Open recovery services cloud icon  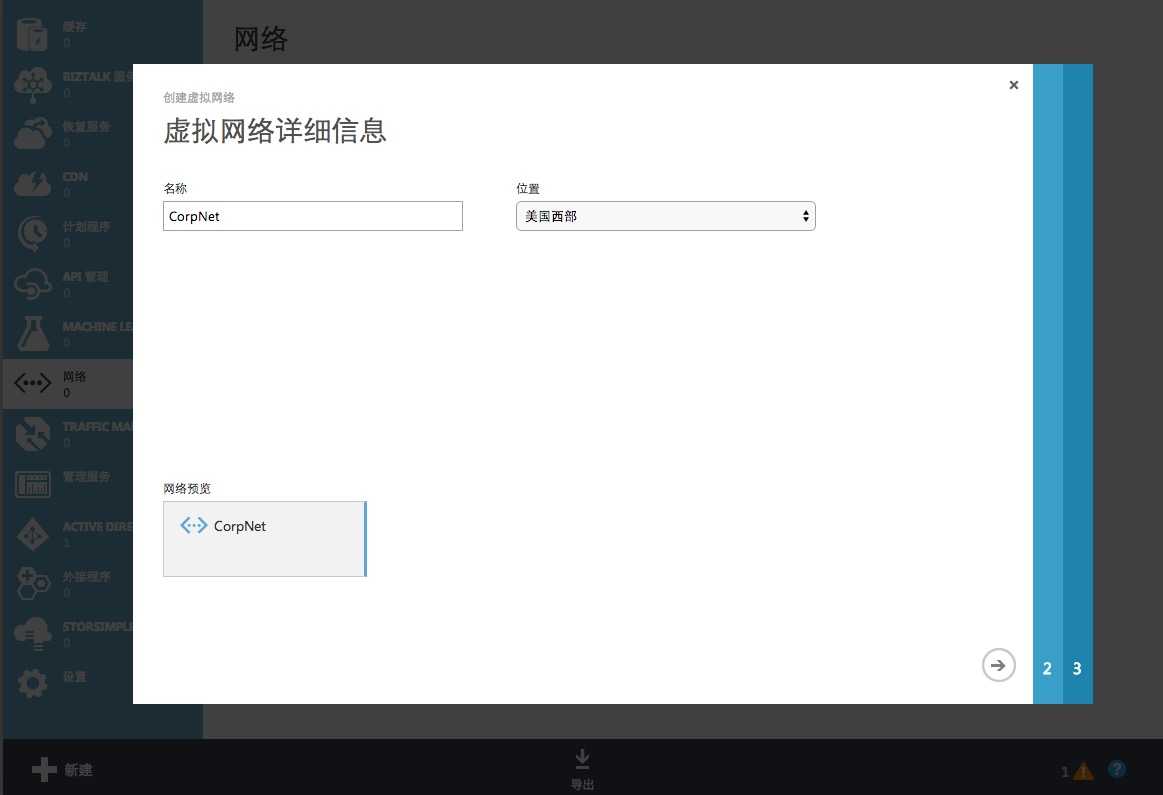33,133
